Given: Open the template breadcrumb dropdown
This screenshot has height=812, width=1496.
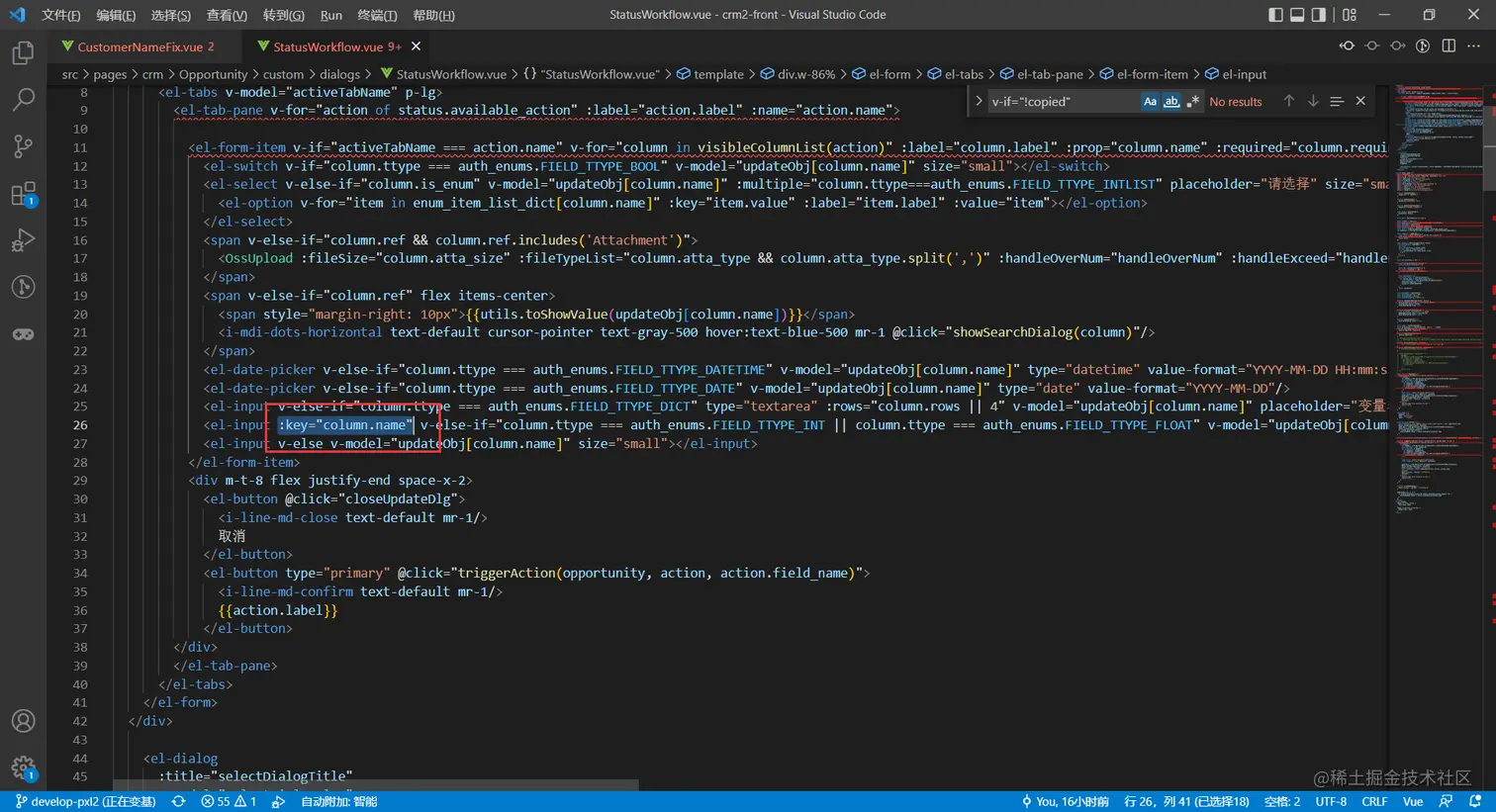Looking at the screenshot, I should [709, 74].
